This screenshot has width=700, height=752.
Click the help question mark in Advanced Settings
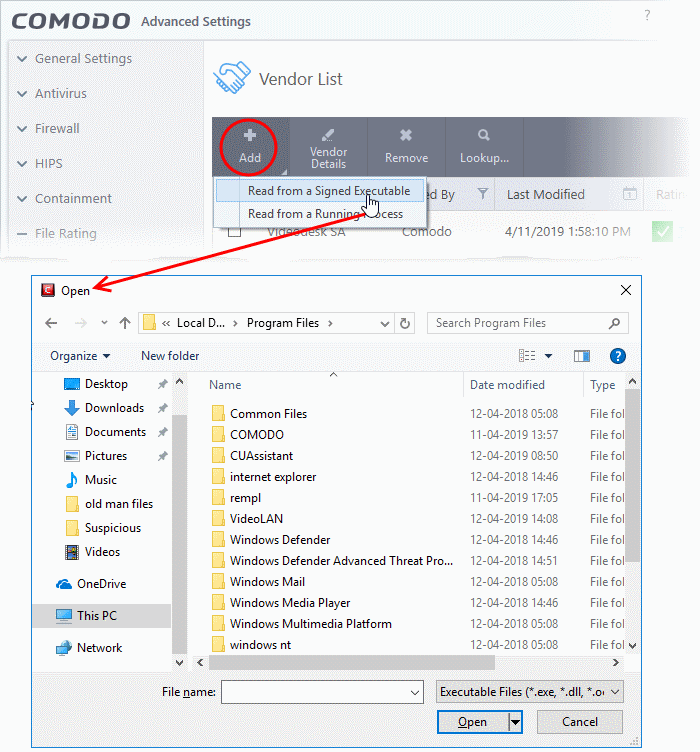(647, 15)
